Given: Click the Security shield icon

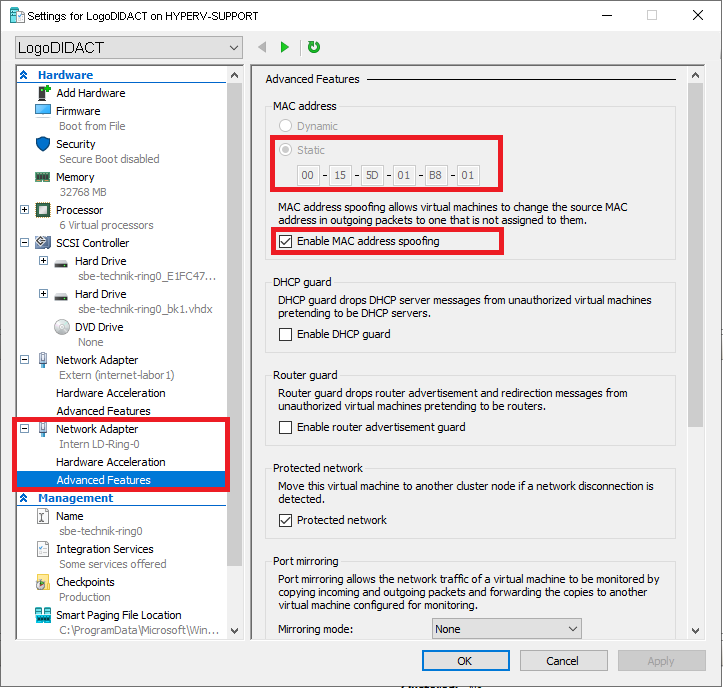Looking at the screenshot, I should pyautogui.click(x=43, y=144).
